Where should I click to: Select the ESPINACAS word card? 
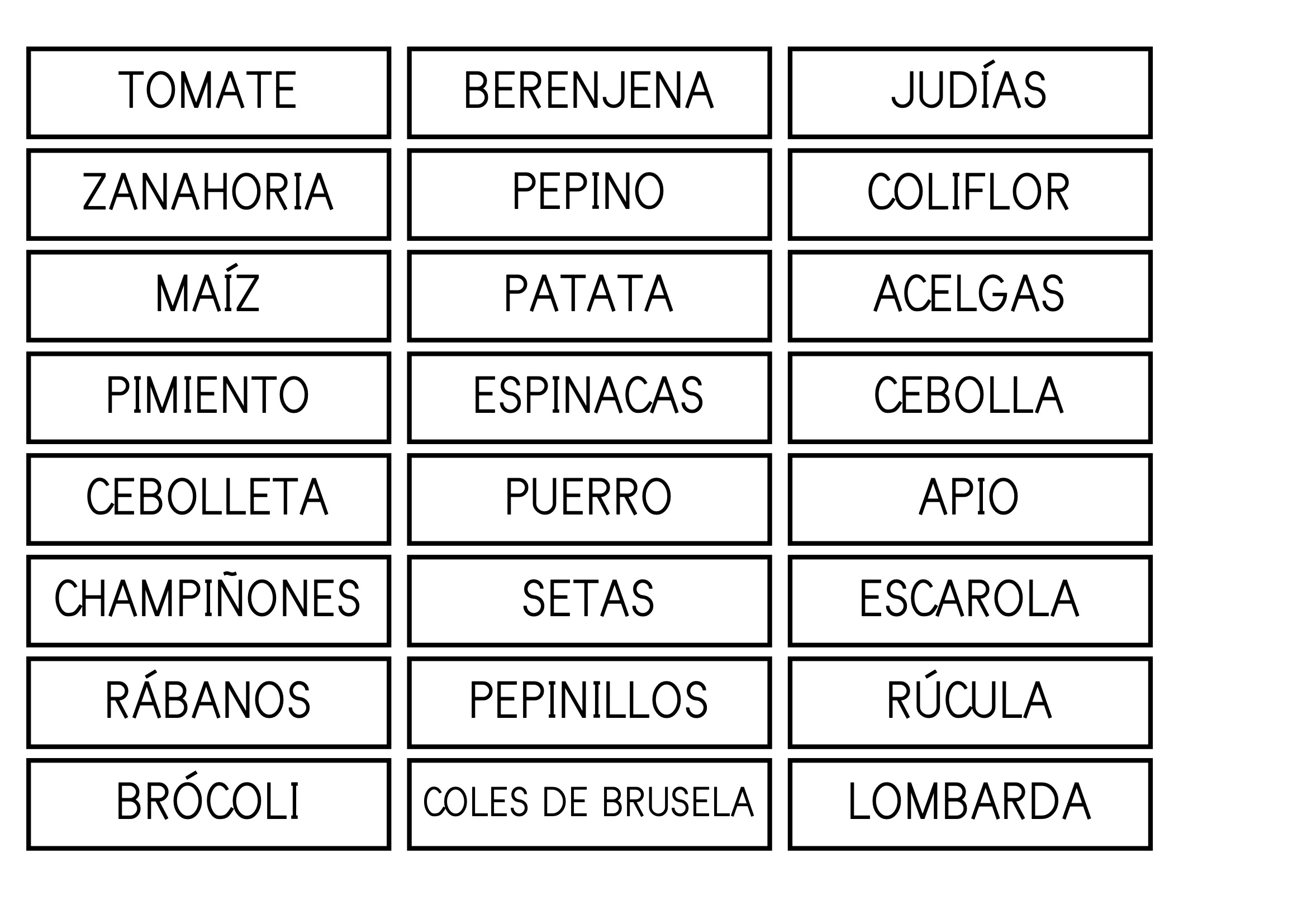(x=589, y=397)
